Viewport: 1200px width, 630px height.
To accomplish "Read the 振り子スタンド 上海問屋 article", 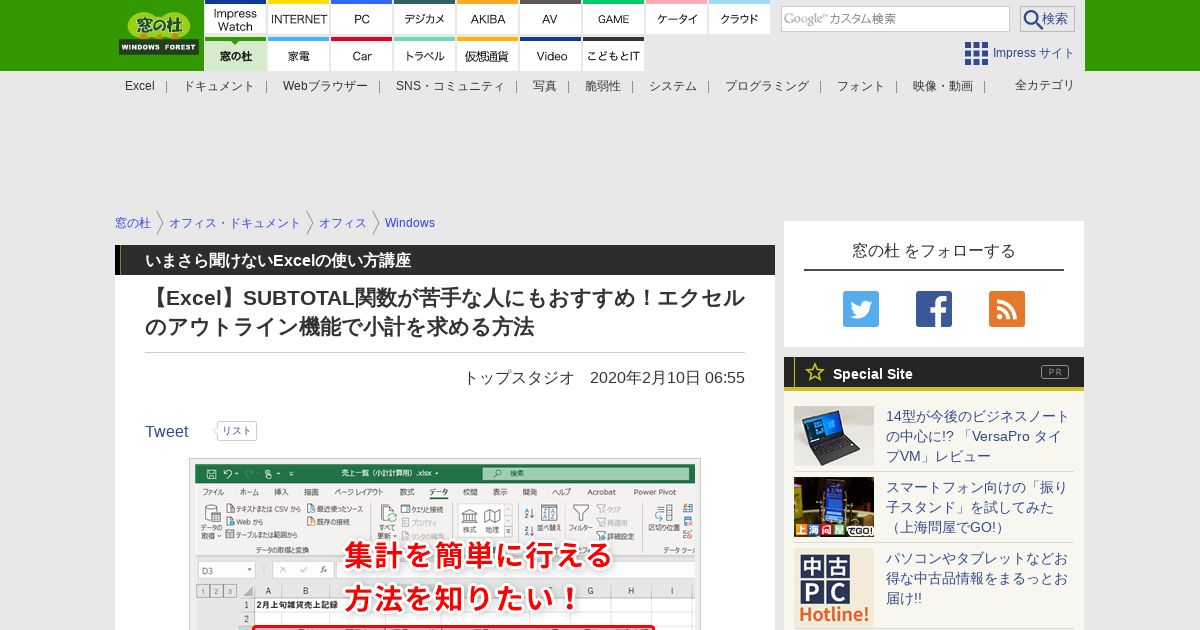I will click(x=977, y=507).
